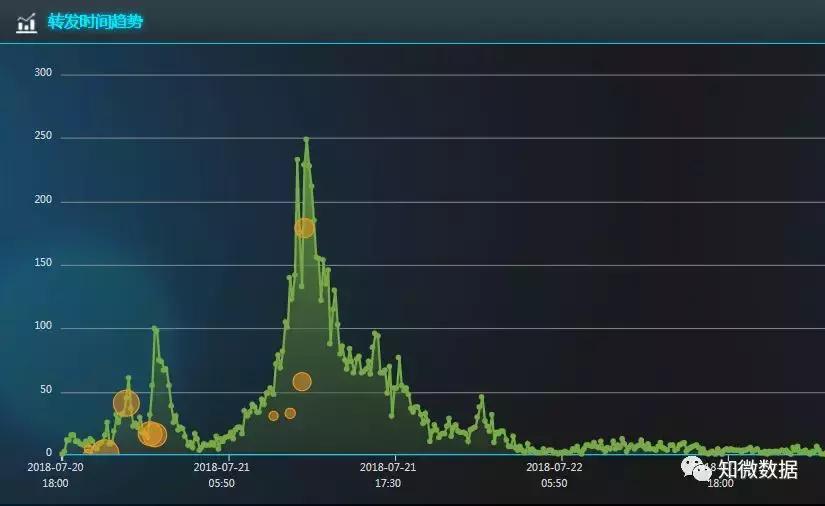Viewport: 825px width, 506px height.
Task: Select the y-axis label 200
Action: (43, 199)
